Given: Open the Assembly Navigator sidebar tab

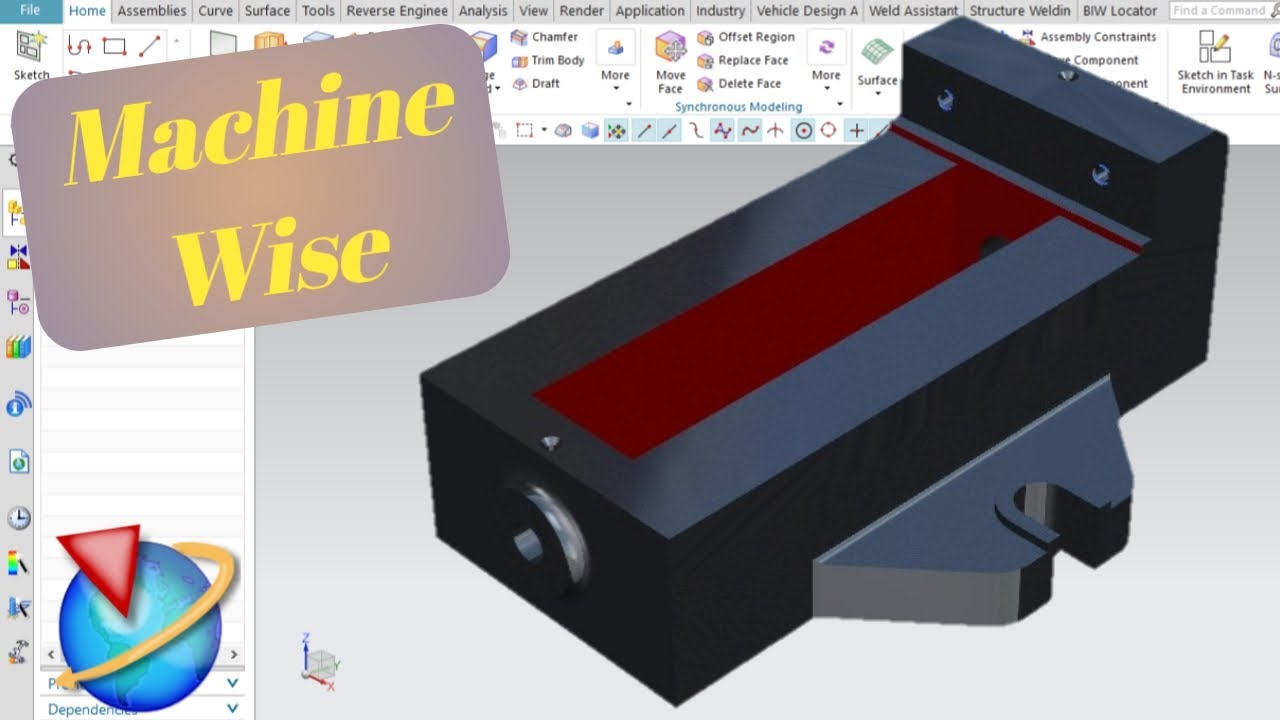Looking at the screenshot, I should point(18,212).
